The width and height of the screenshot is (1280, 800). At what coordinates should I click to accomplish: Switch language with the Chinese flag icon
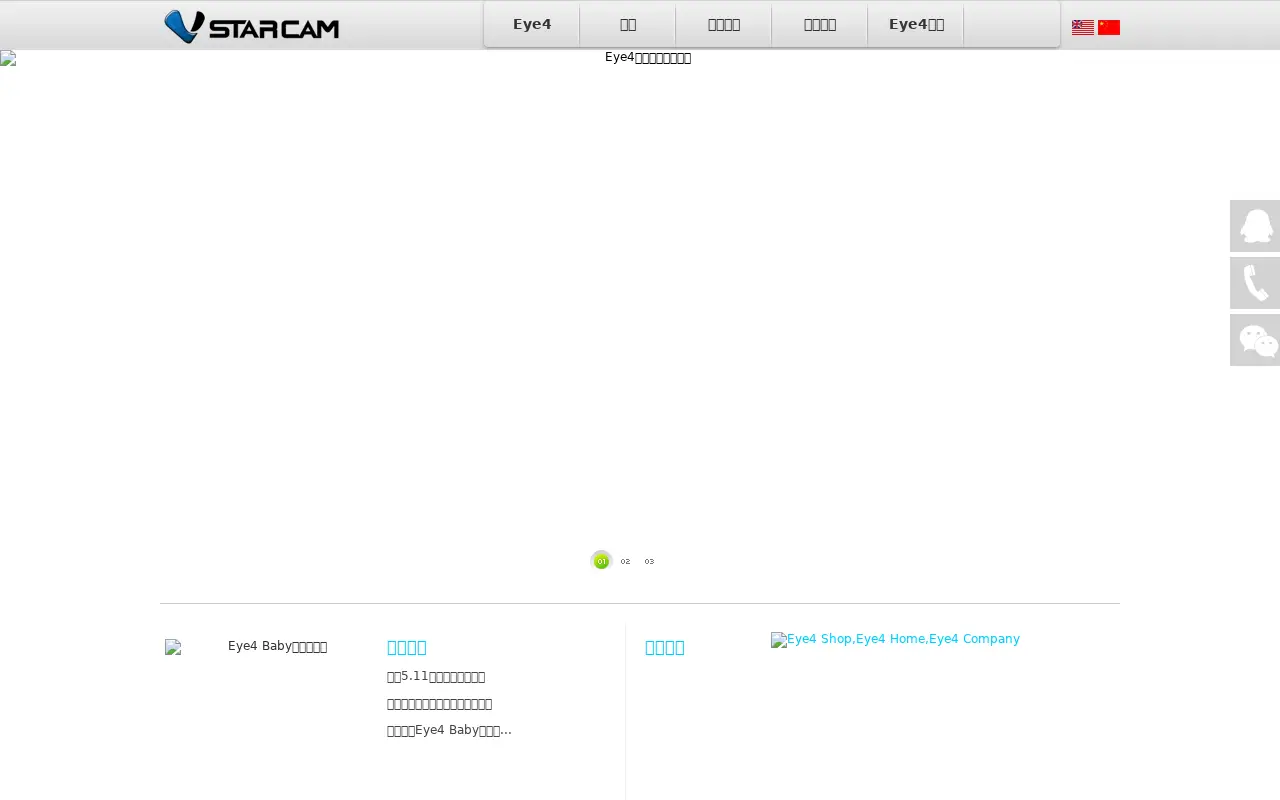tap(1109, 27)
